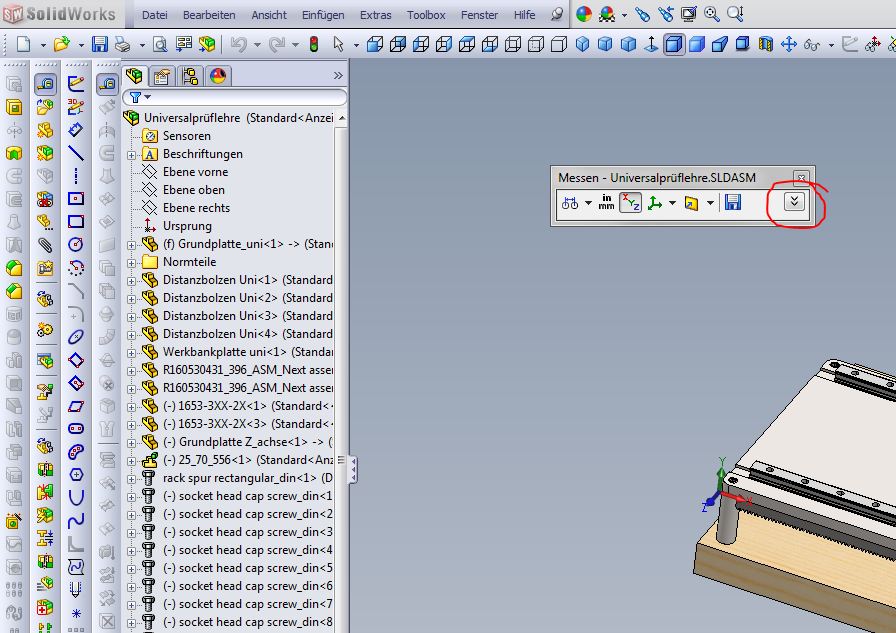Screen dimensions: 896x633
Task: Open the dropdown arrow beside the Select cursor
Action: (x=356, y=44)
